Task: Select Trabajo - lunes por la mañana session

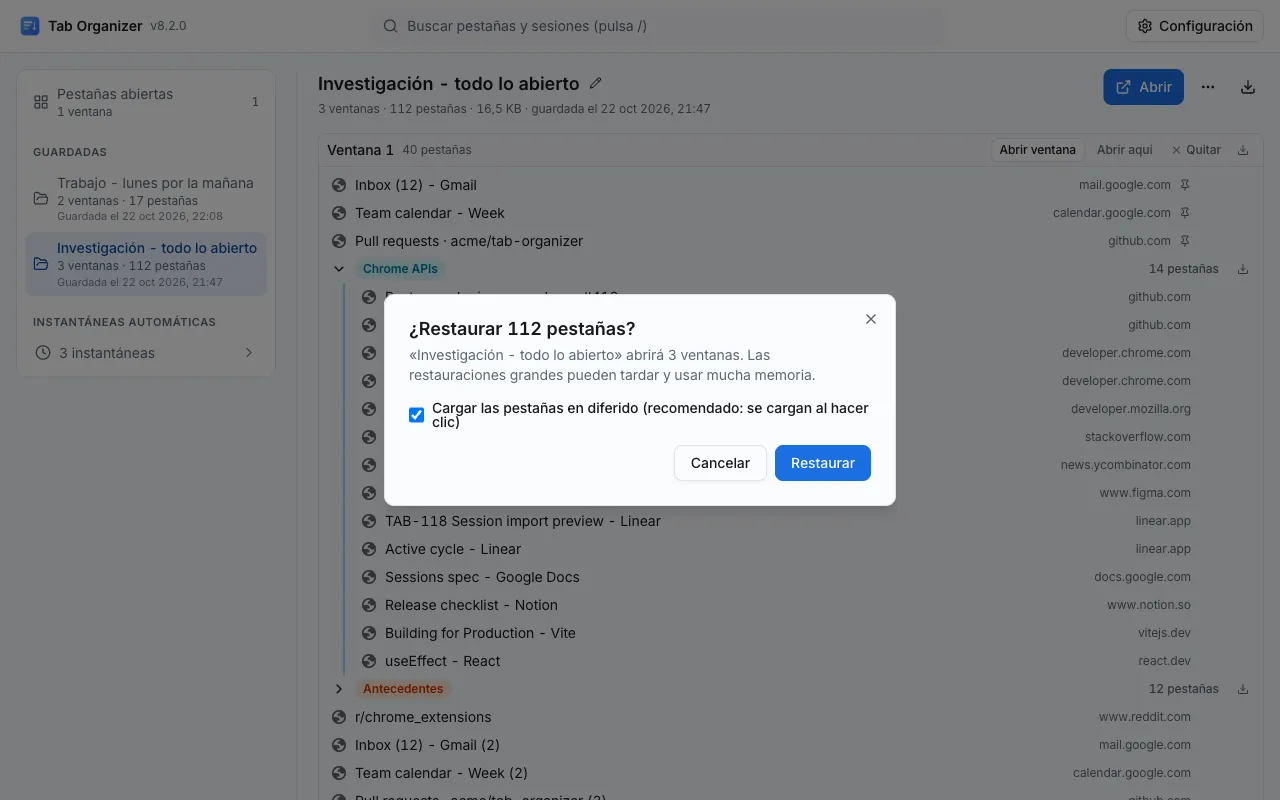Action: [146, 201]
